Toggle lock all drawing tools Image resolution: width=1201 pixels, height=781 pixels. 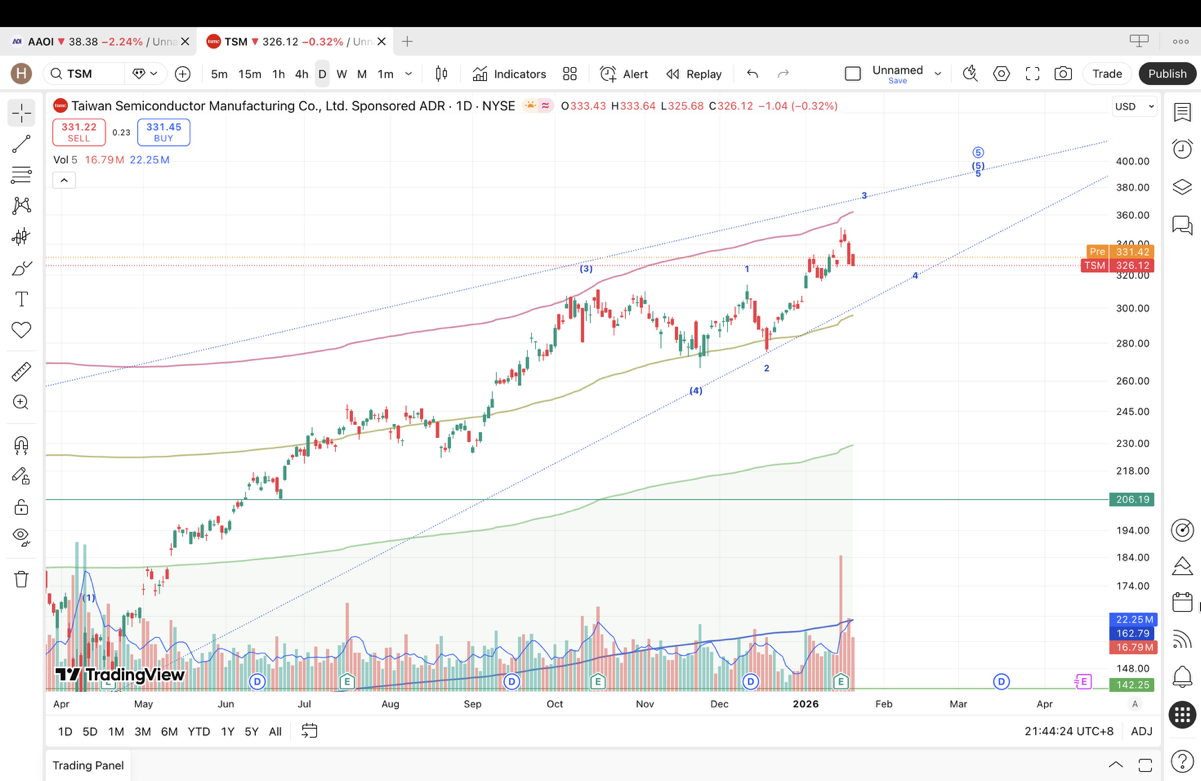(21, 507)
